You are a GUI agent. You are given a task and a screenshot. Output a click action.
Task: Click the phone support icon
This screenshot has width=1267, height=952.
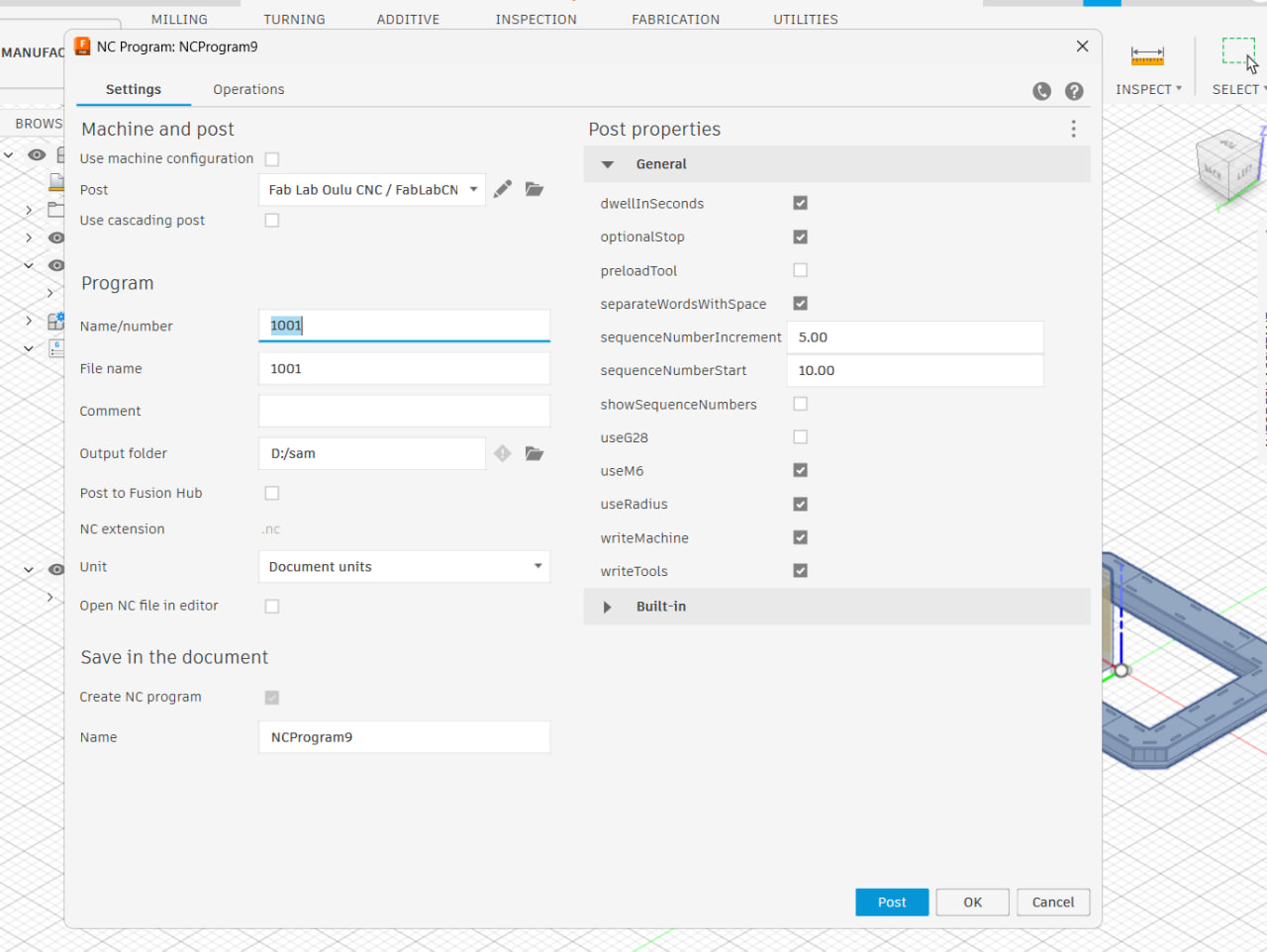coord(1042,91)
